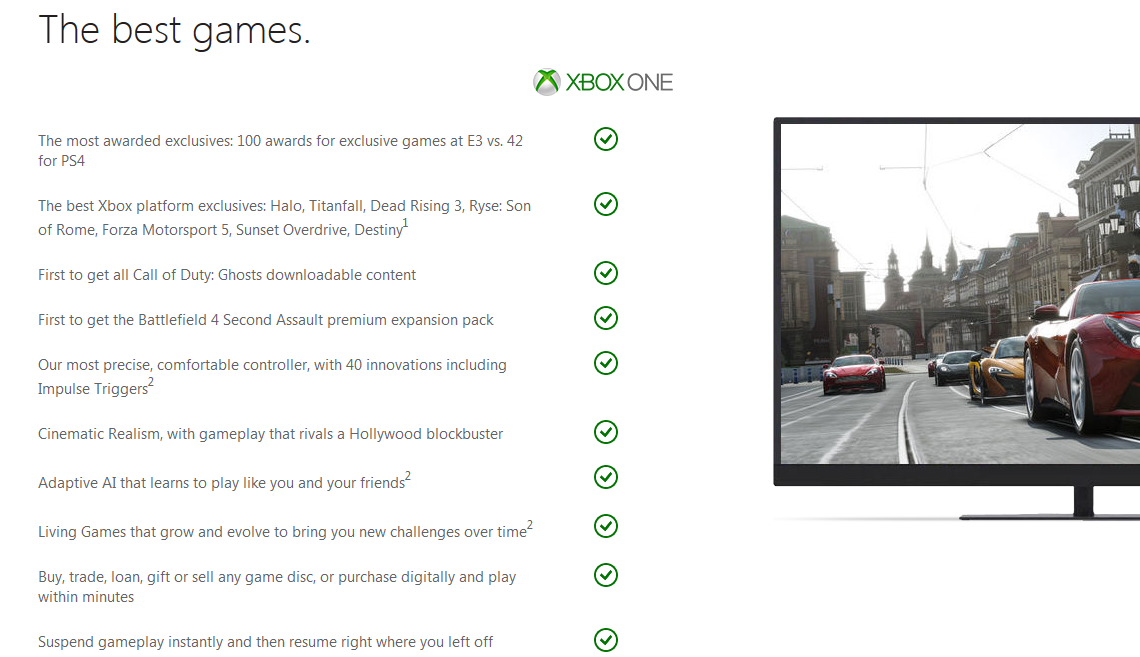Expand footnote 2 after Impulse Triggers
The height and width of the screenshot is (657, 1140).
[150, 383]
